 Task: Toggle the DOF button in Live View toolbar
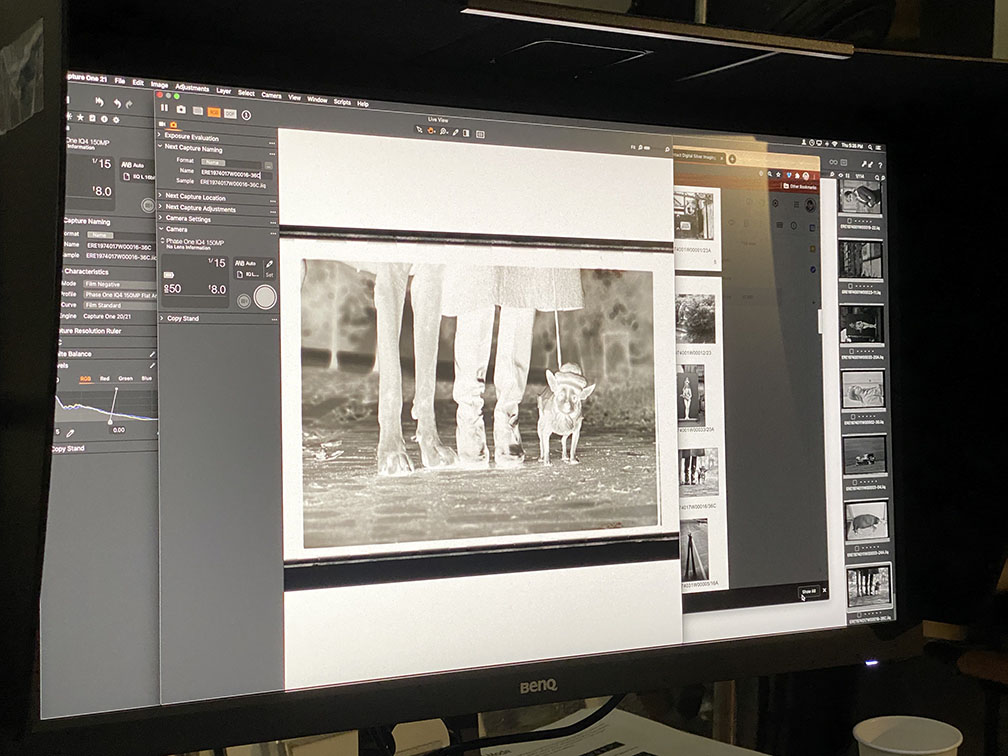(230, 114)
